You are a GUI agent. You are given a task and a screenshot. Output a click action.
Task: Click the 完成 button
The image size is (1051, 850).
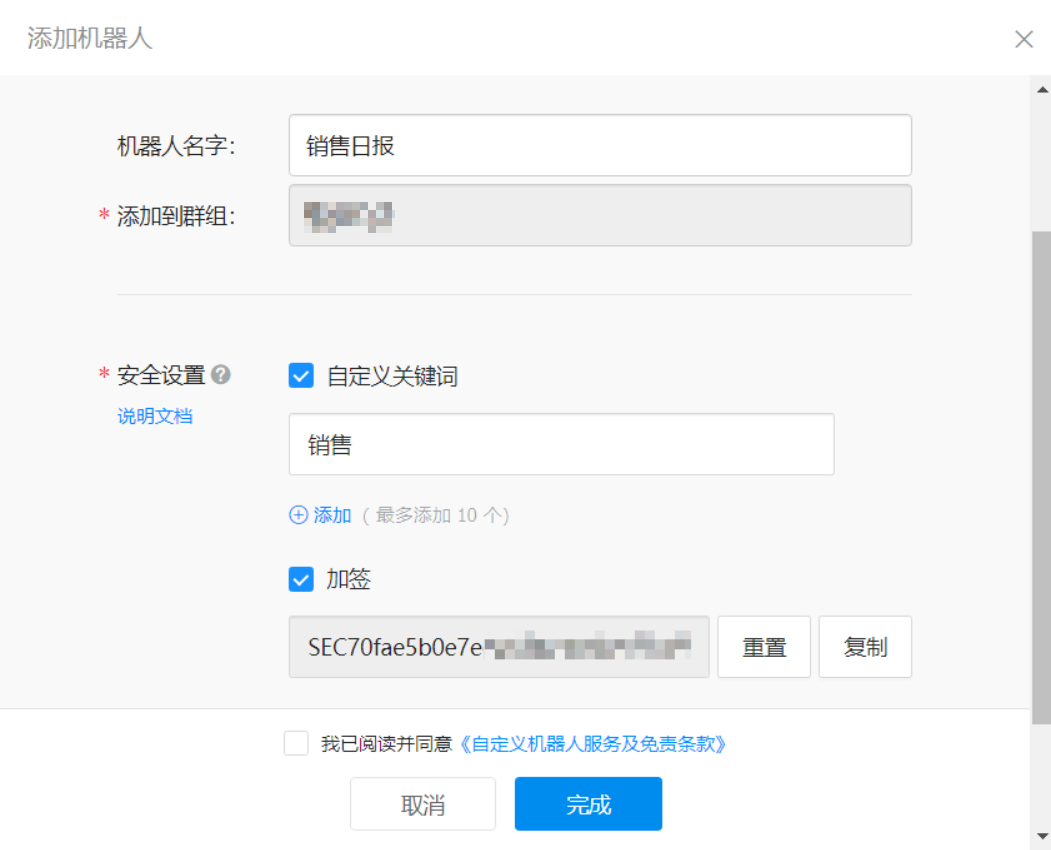(588, 804)
